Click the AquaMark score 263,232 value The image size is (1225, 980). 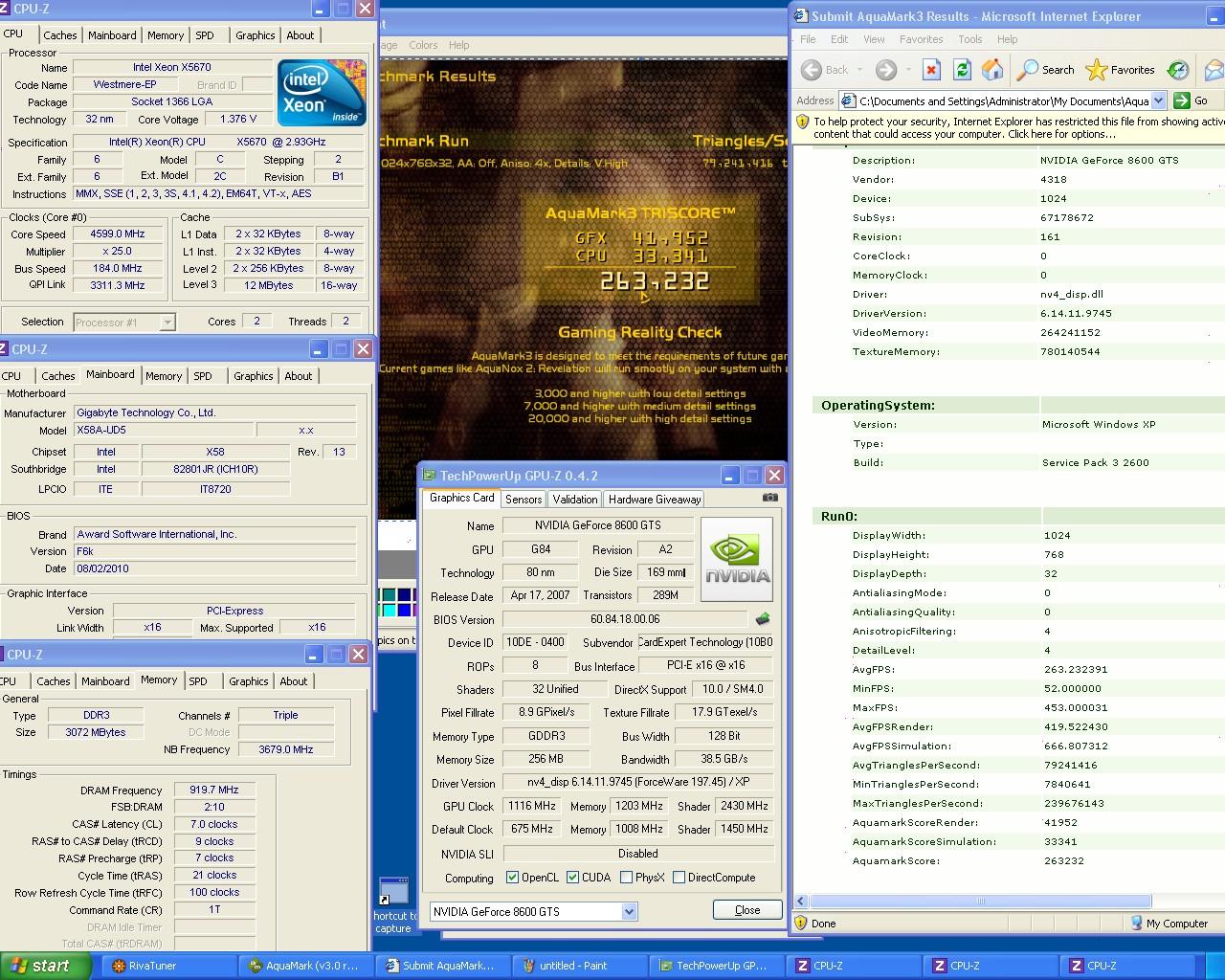pos(655,281)
